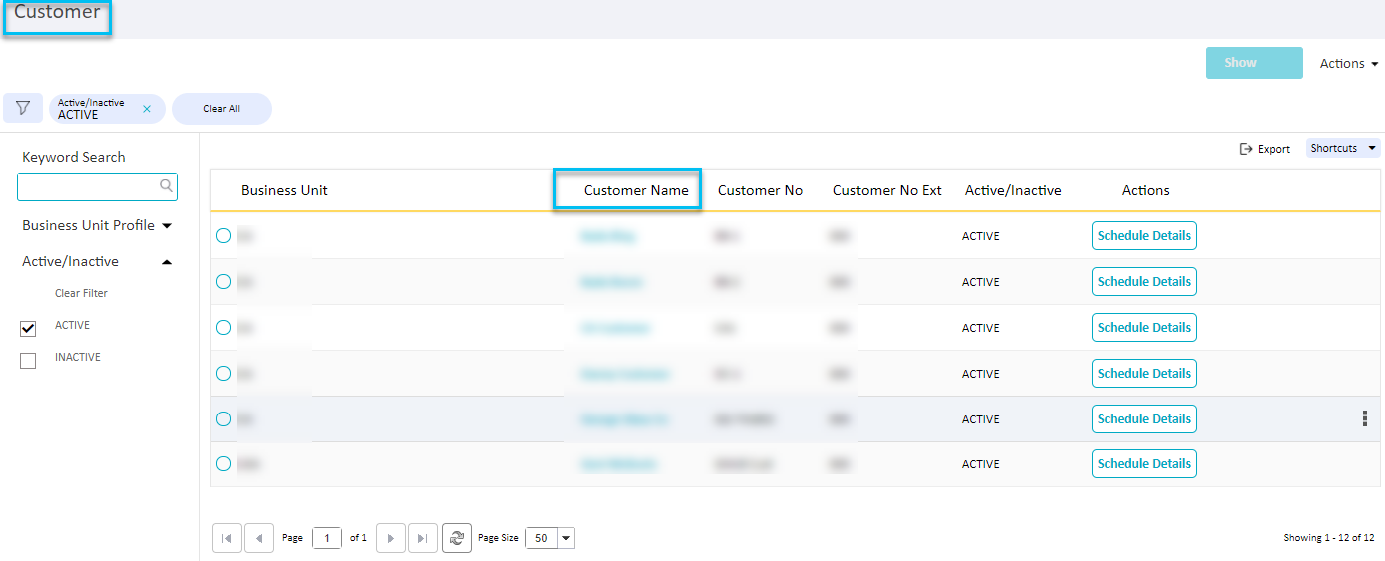Click the Keyword Search input field
Viewport: 1385px width, 561px height.
[x=97, y=186]
